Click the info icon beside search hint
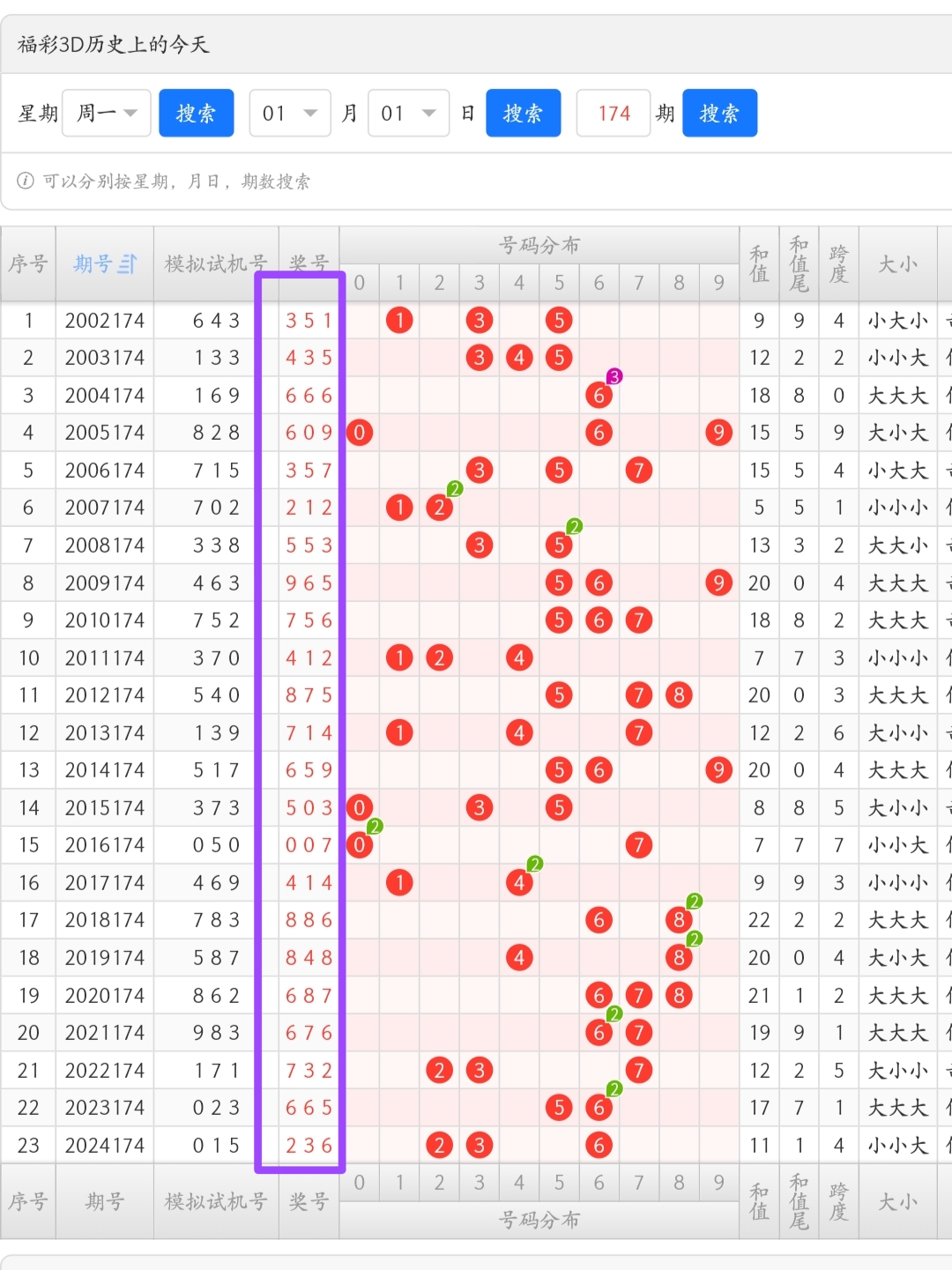This screenshot has width=952, height=1270. pos(26,181)
